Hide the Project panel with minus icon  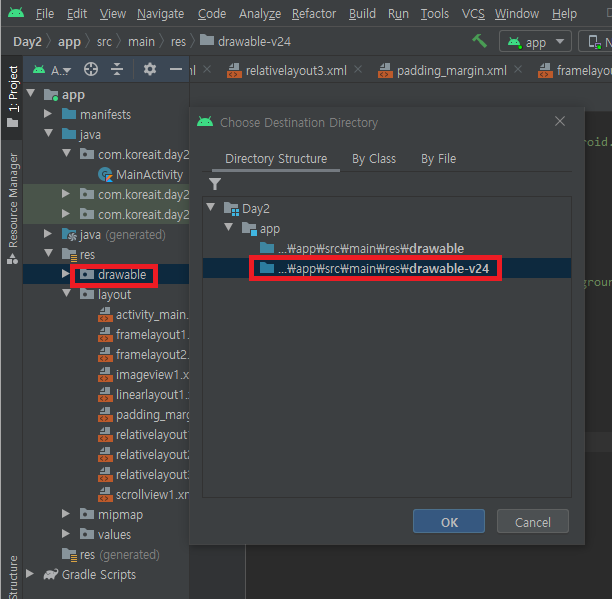176,69
